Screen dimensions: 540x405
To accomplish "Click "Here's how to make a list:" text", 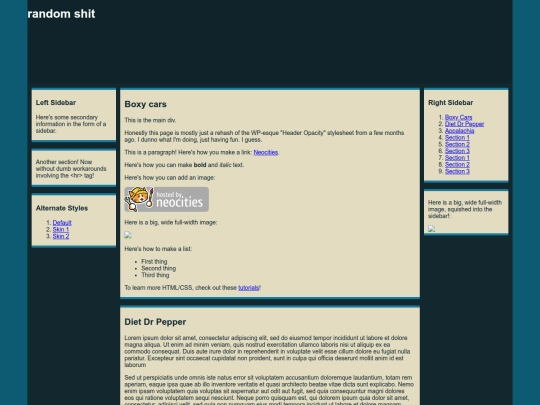I will 158,249.
